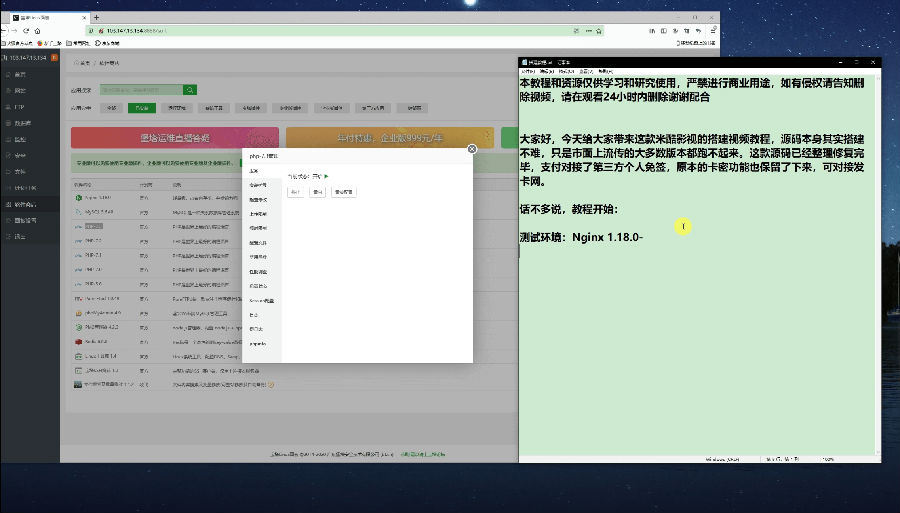Open the browser hamburger menu

point(714,31)
